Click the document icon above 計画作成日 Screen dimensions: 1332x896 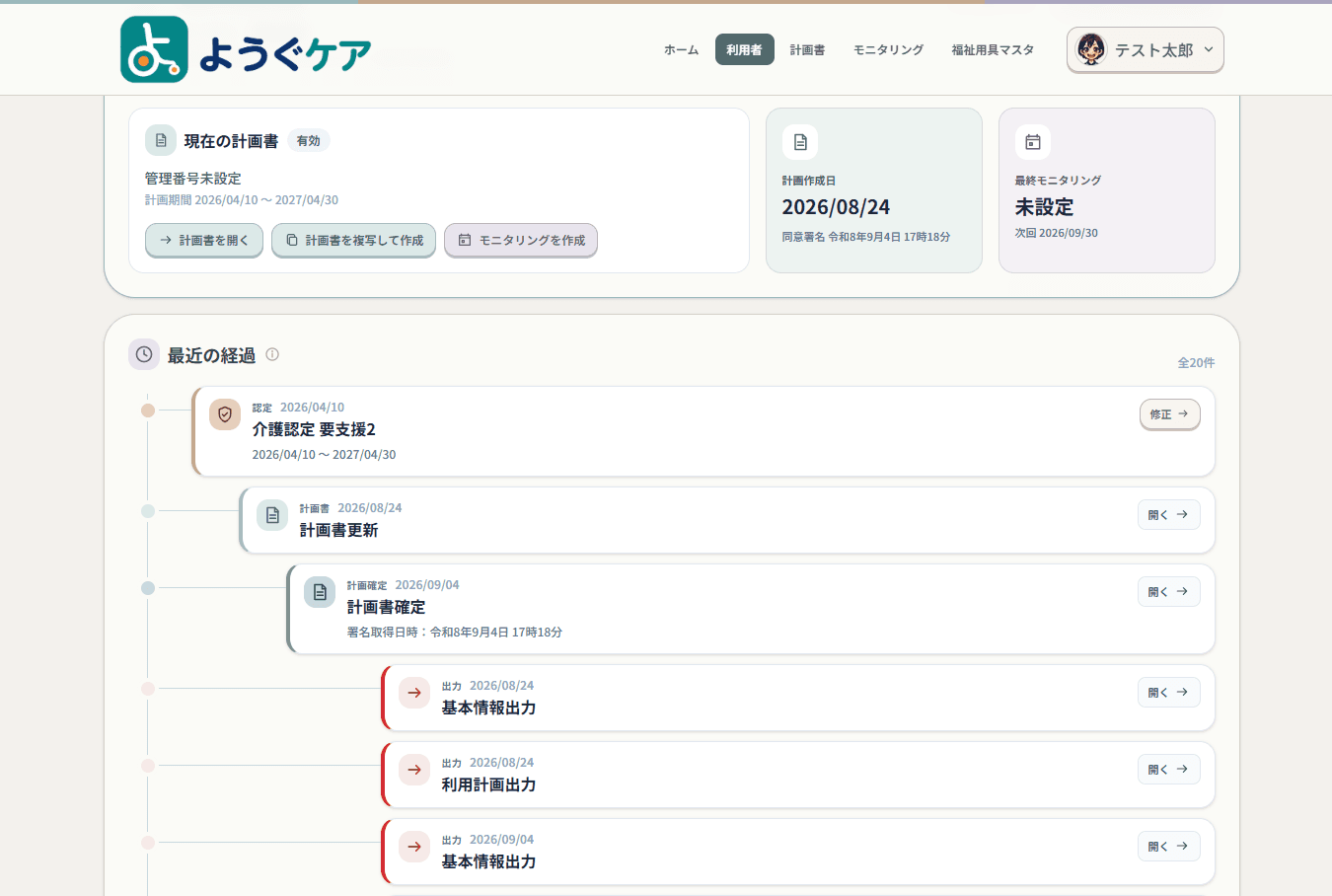[800, 142]
